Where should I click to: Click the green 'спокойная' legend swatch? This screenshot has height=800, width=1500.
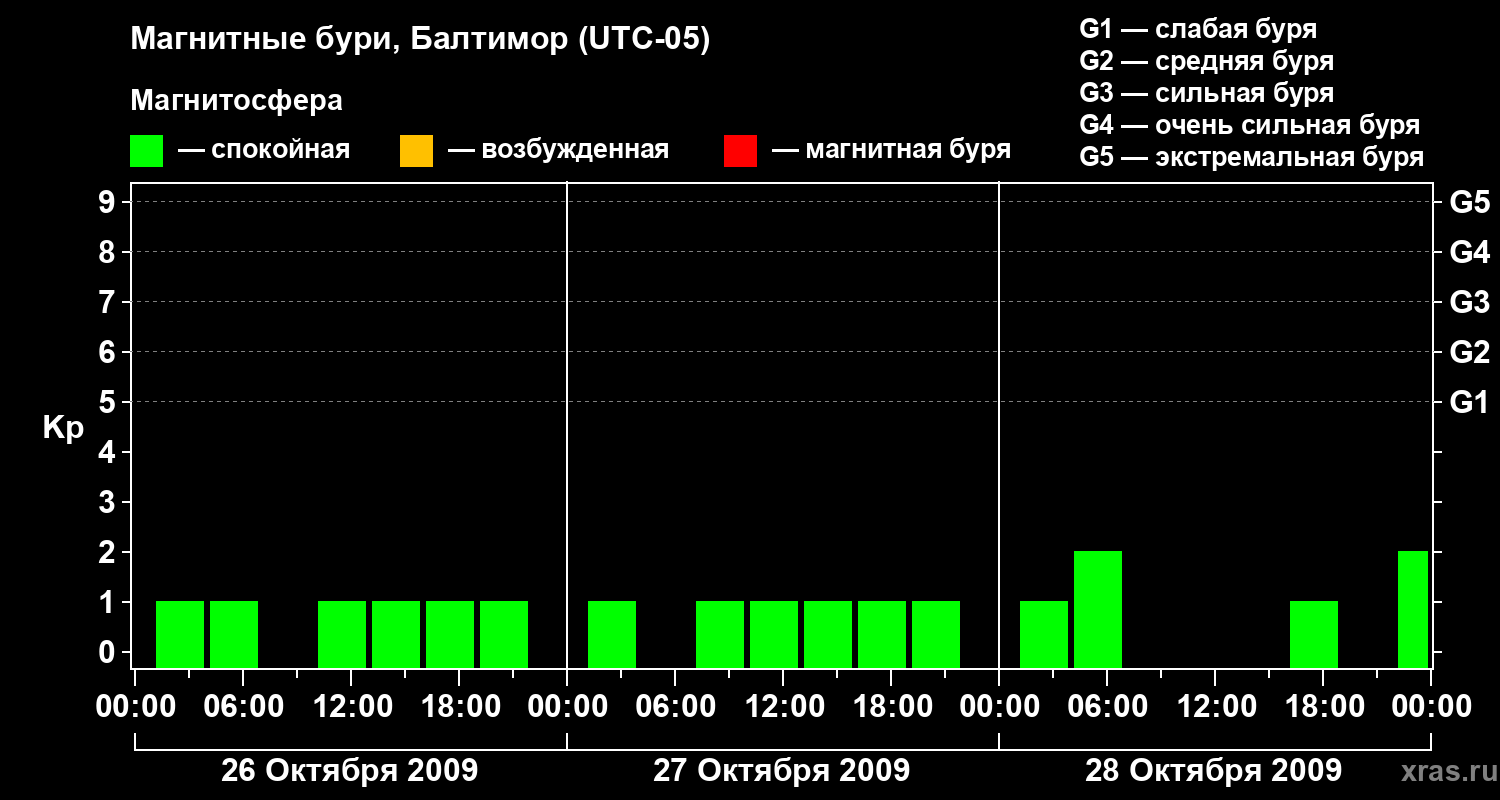click(147, 151)
